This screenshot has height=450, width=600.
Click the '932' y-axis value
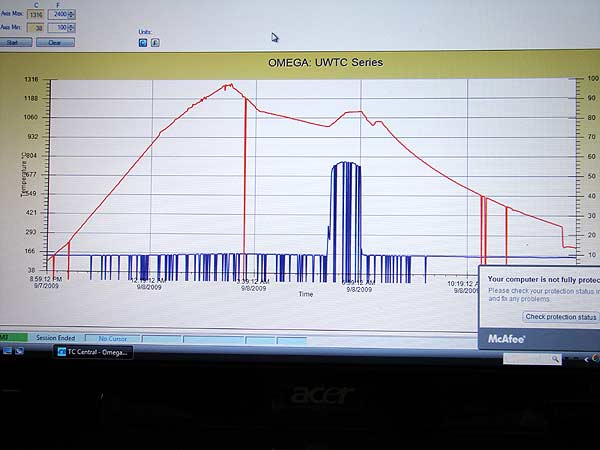coord(33,137)
